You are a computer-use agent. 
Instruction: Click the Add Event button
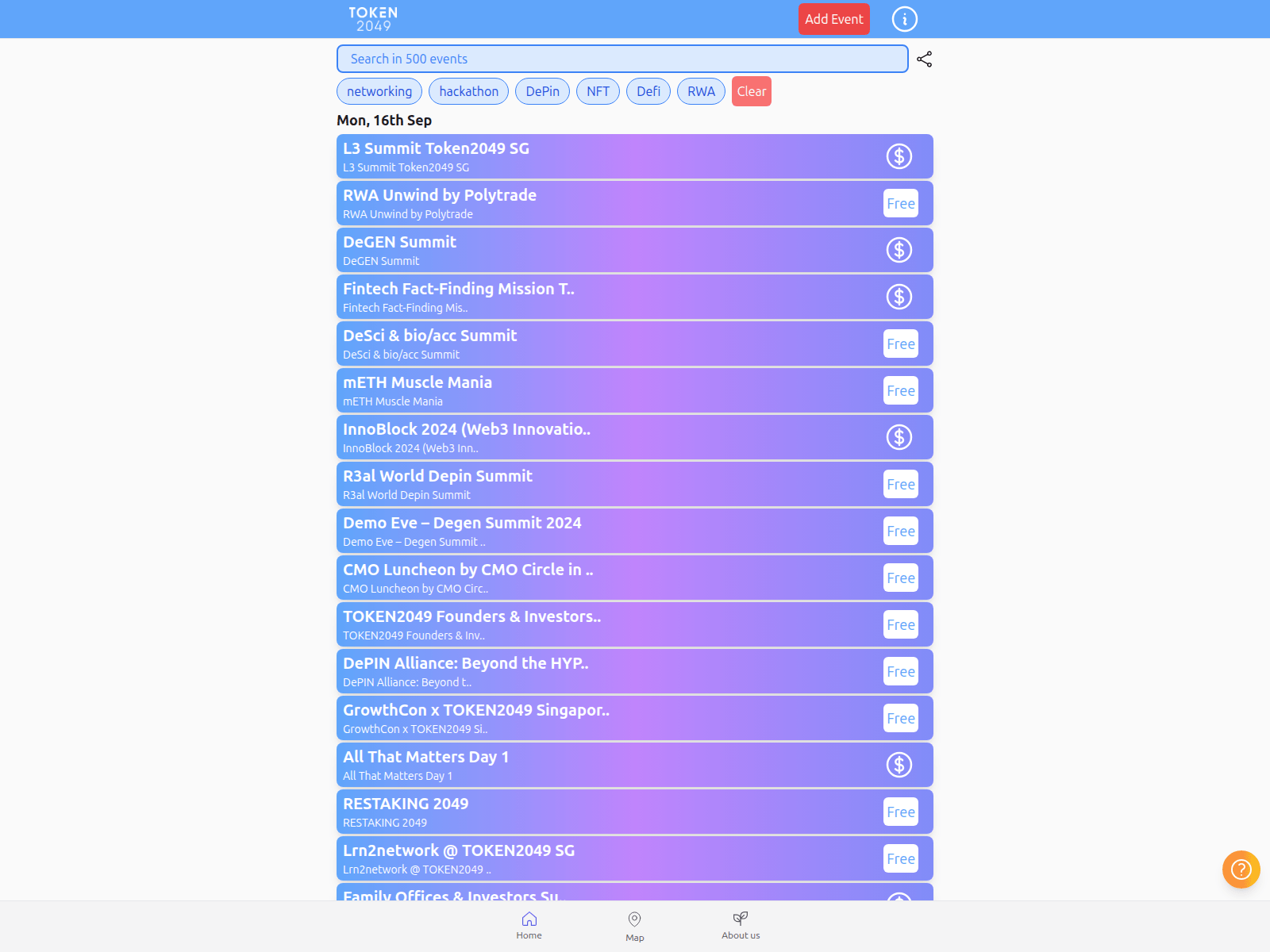(x=834, y=19)
